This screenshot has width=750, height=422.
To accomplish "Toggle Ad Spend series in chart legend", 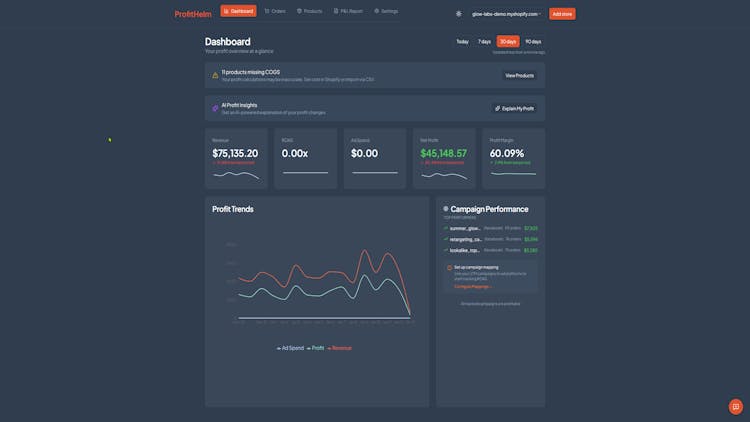I will point(290,348).
